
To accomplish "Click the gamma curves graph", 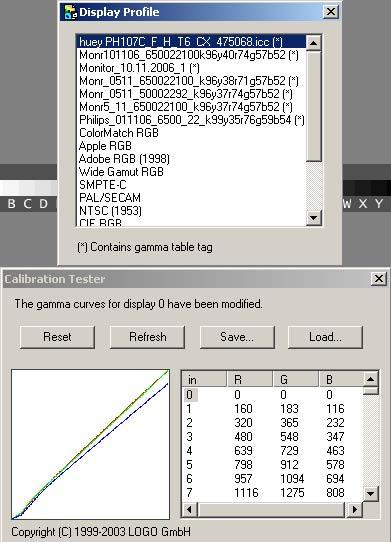I will coord(91,445).
